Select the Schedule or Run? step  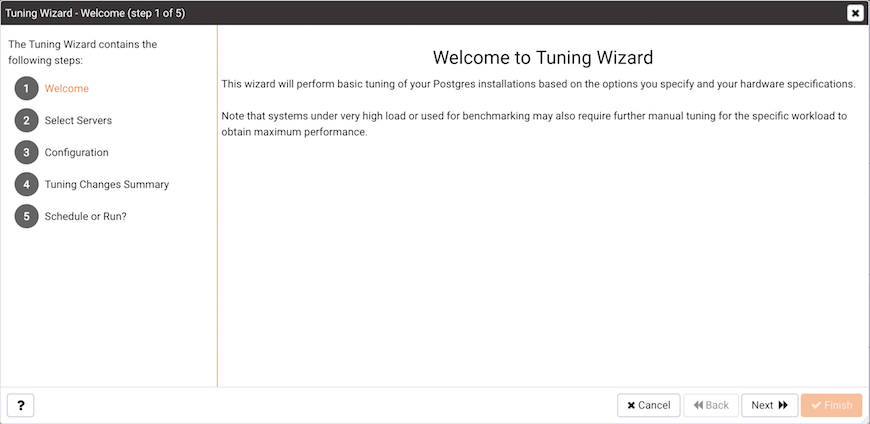pos(85,216)
